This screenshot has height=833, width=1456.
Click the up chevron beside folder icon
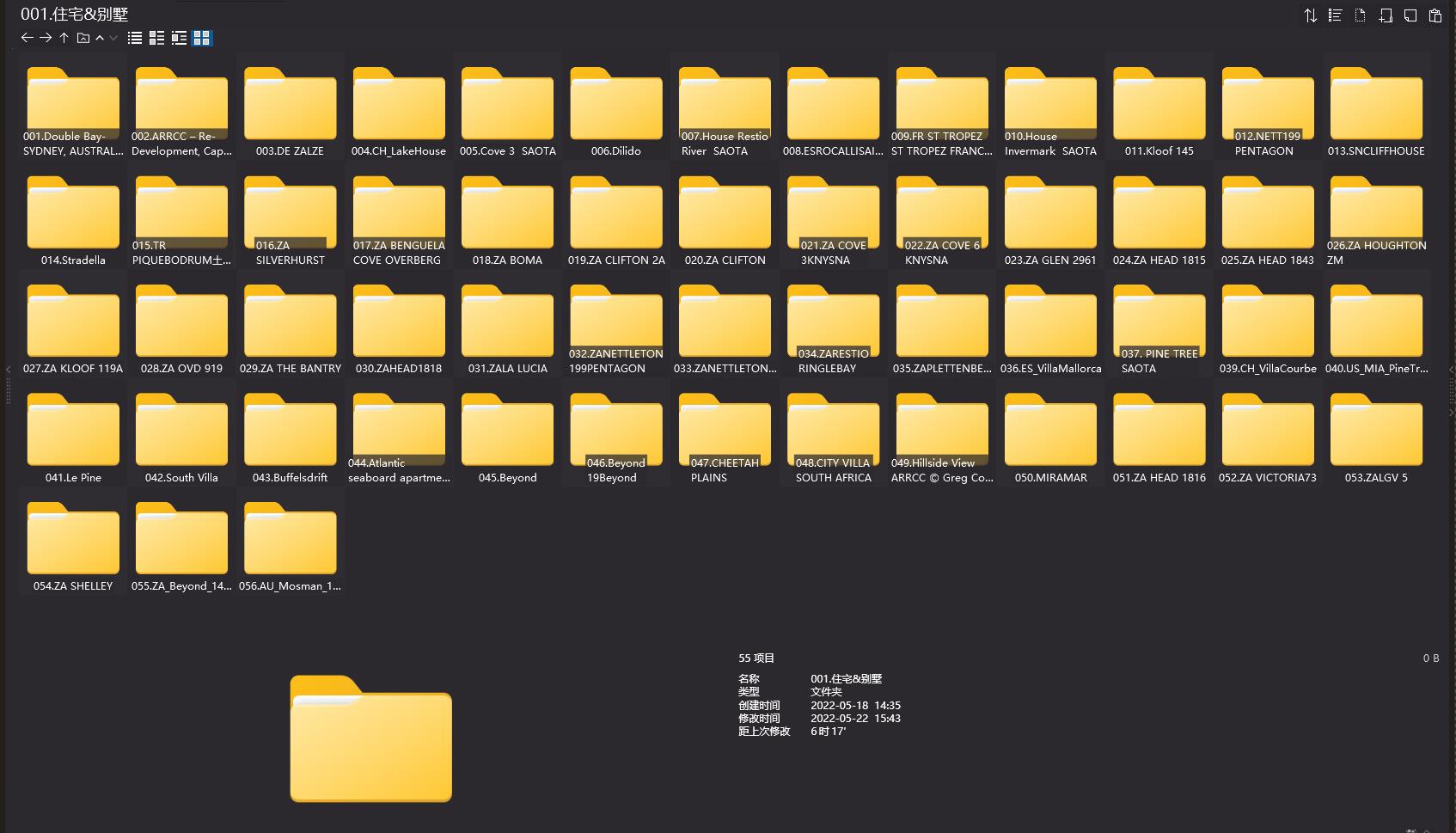(x=100, y=38)
